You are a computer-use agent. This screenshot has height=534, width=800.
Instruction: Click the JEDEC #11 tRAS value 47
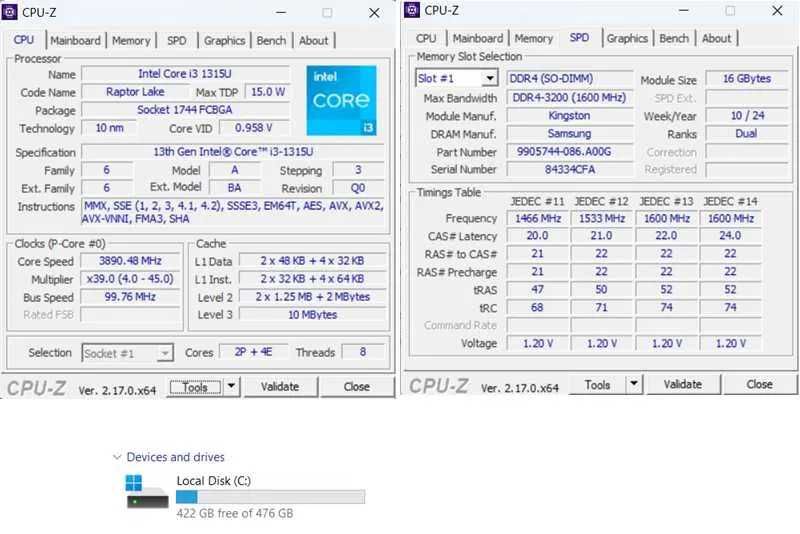coord(538,290)
